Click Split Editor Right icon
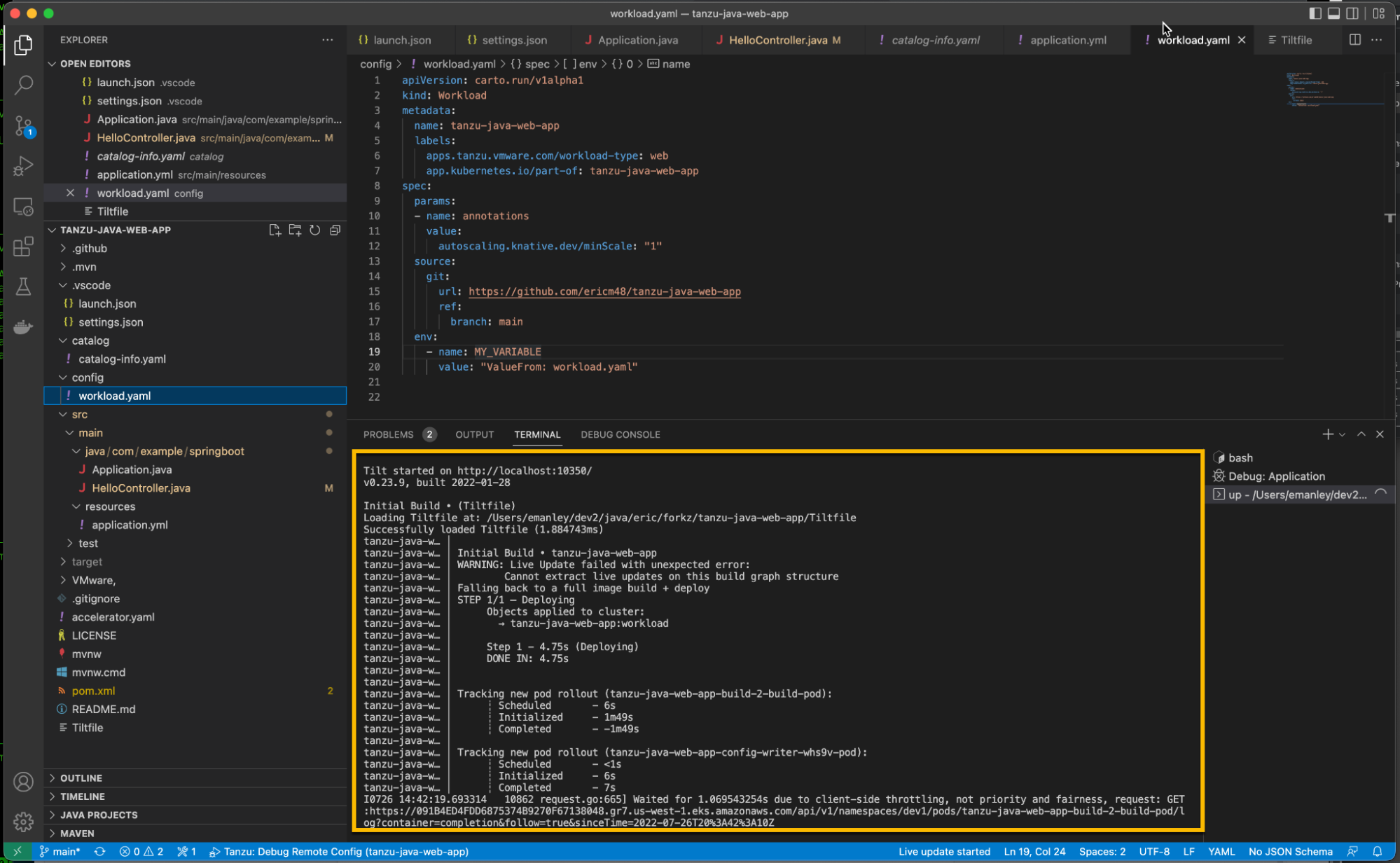This screenshot has height=863, width=1400. (x=1355, y=40)
